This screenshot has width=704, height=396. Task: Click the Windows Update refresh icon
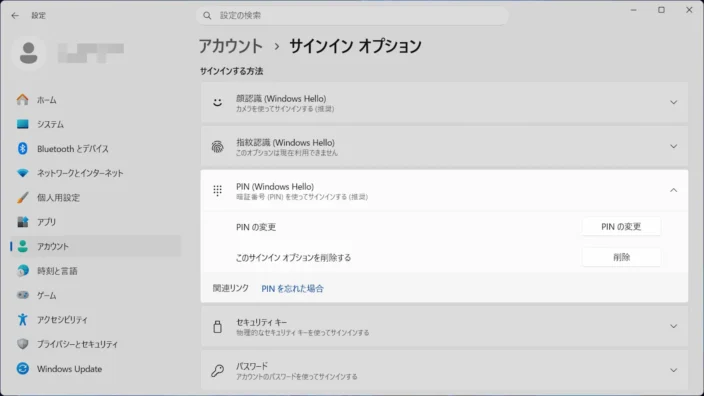pyautogui.click(x=22, y=369)
